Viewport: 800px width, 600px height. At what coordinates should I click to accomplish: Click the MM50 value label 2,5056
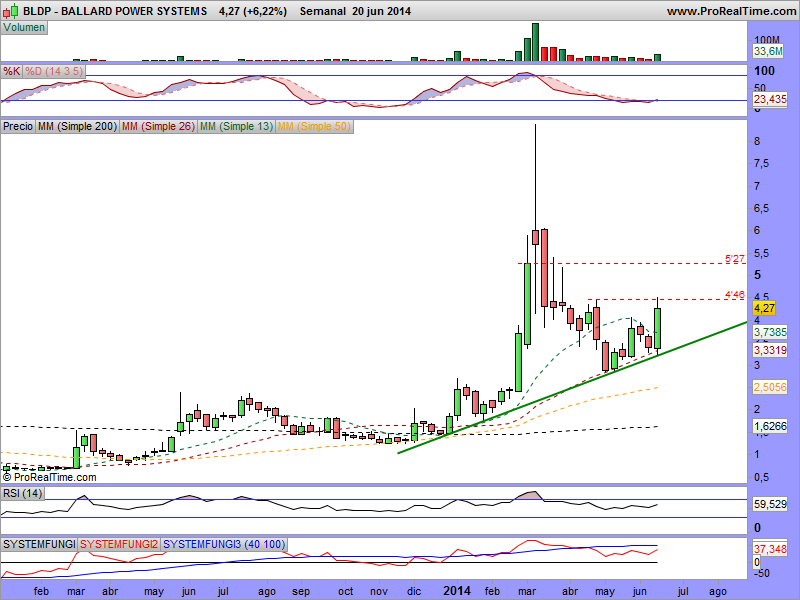(770, 387)
